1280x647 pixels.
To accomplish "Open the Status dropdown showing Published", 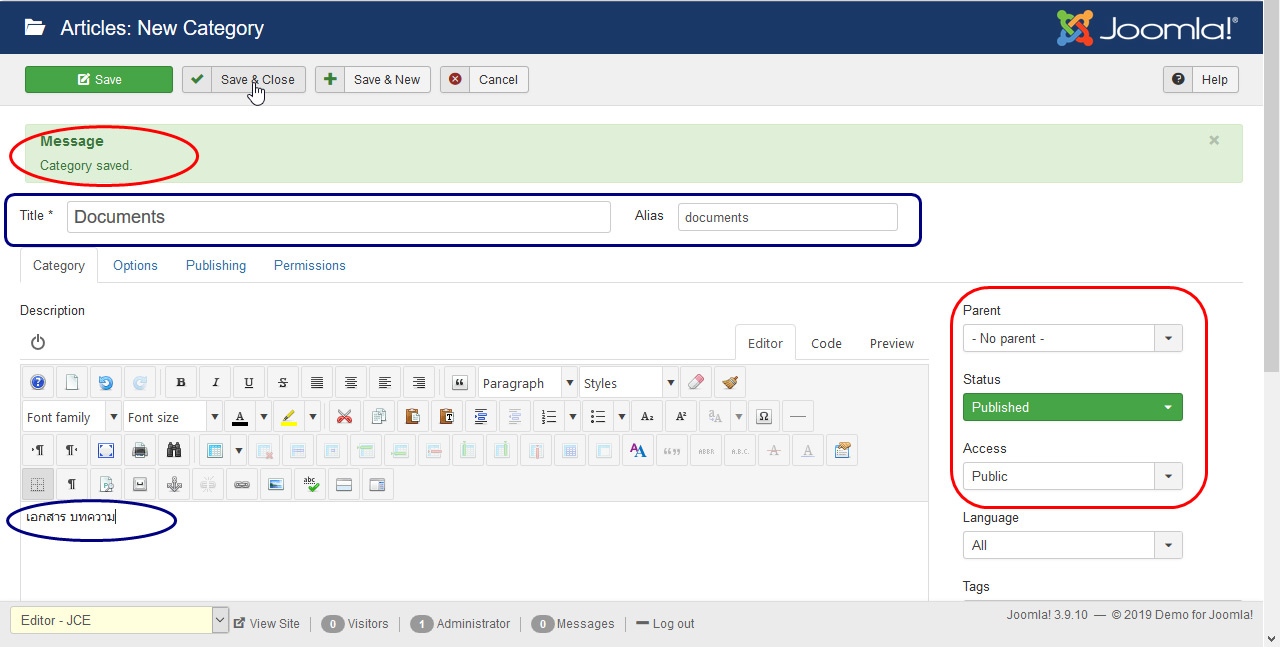I will coord(1071,407).
